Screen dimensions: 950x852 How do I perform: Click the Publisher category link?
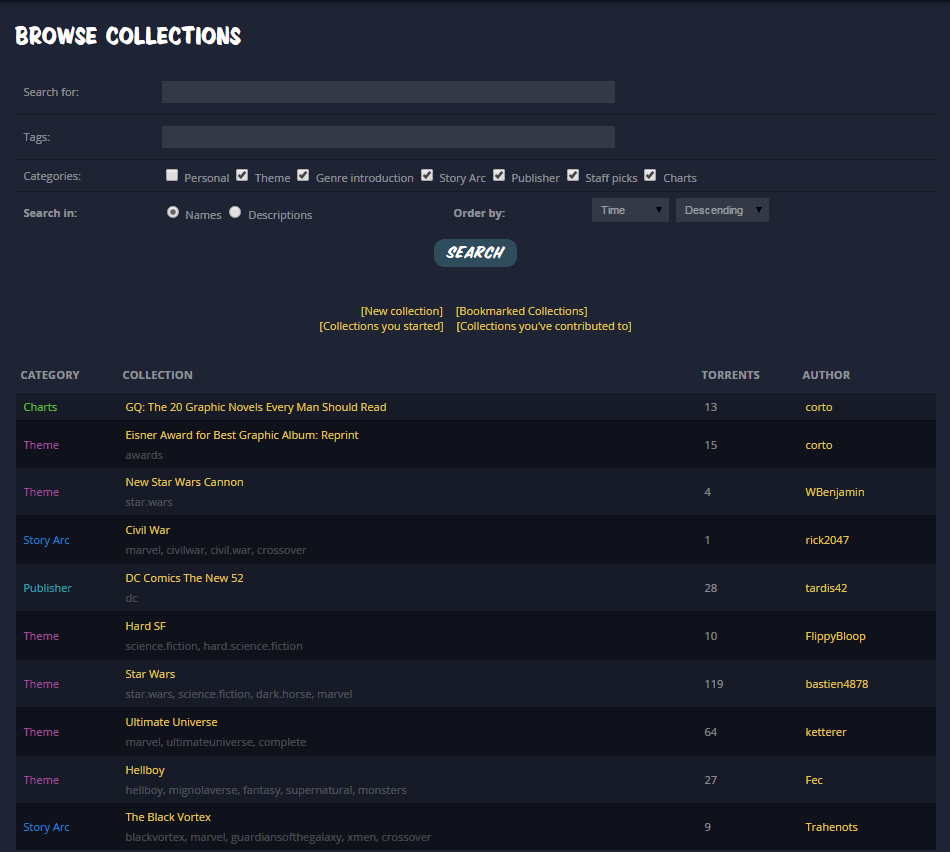(47, 588)
